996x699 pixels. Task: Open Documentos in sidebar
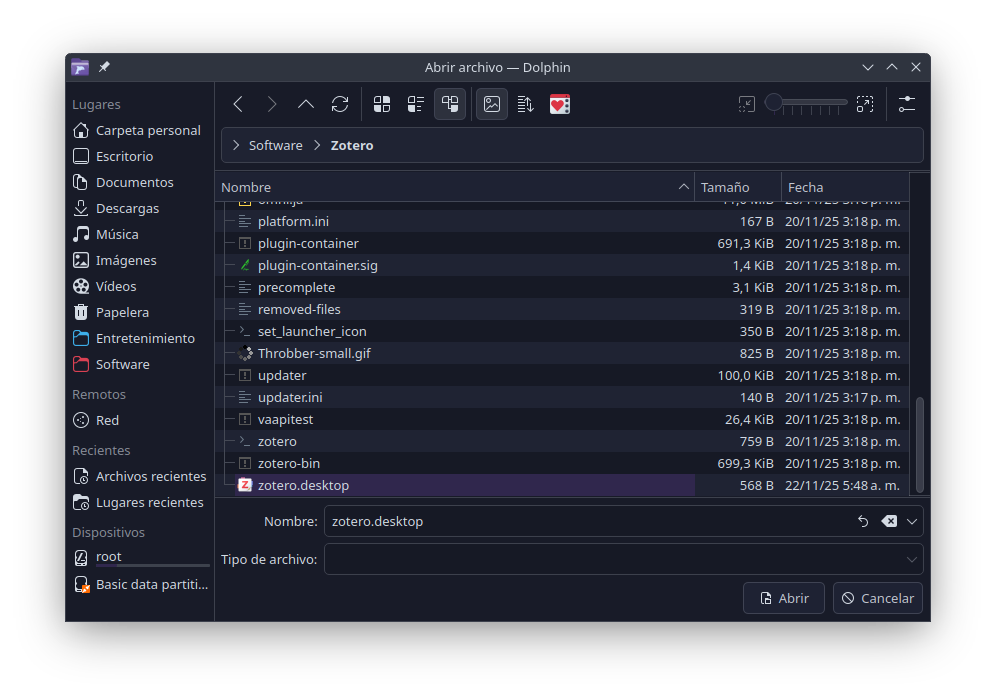[x=139, y=182]
